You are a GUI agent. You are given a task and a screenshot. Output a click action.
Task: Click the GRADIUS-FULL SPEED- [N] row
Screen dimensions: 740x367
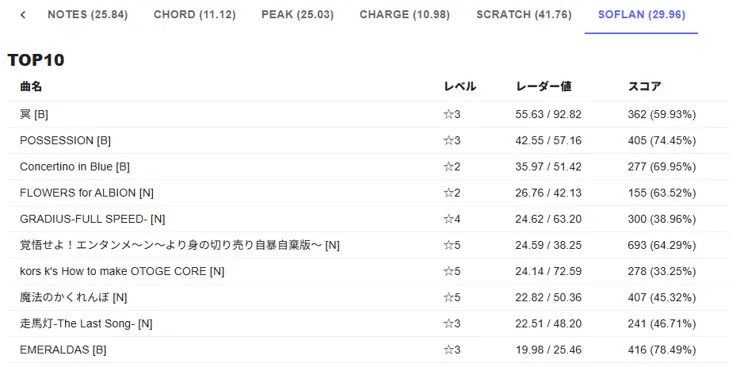[368, 219]
